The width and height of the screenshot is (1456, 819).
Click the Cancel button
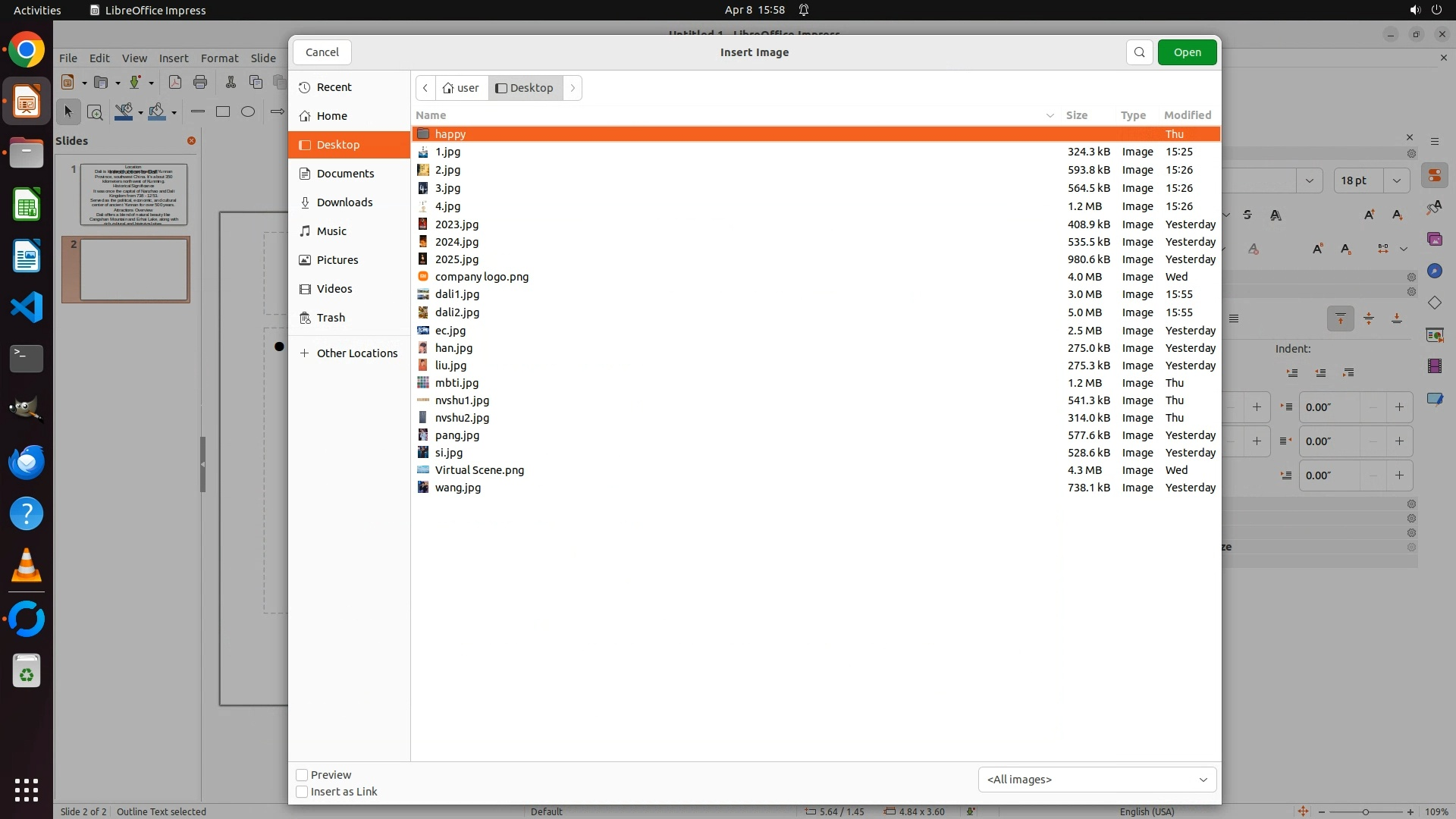click(x=322, y=52)
